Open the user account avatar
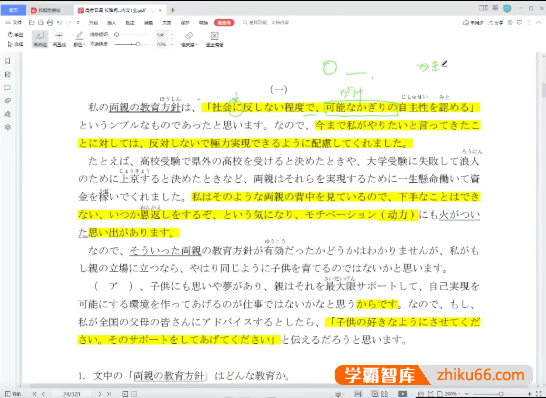546x398 pixels. [507, 8]
